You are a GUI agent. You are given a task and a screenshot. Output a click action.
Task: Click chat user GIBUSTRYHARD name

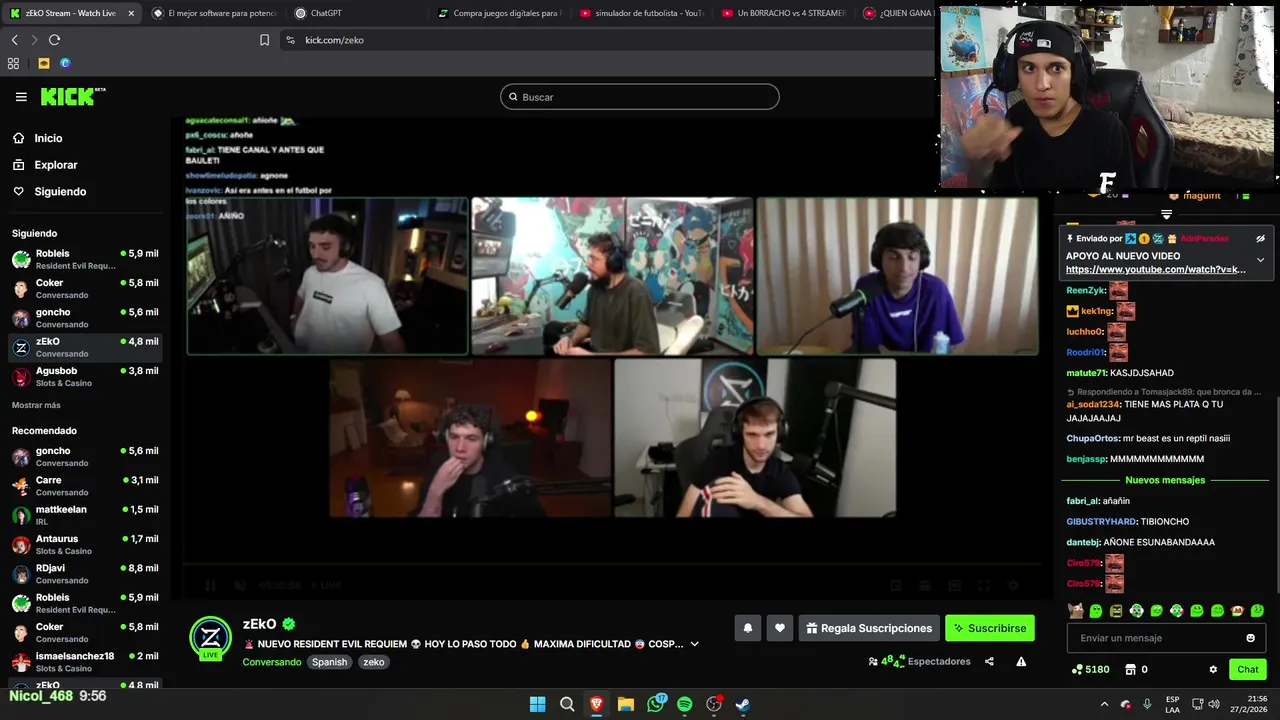pyautogui.click(x=1101, y=522)
